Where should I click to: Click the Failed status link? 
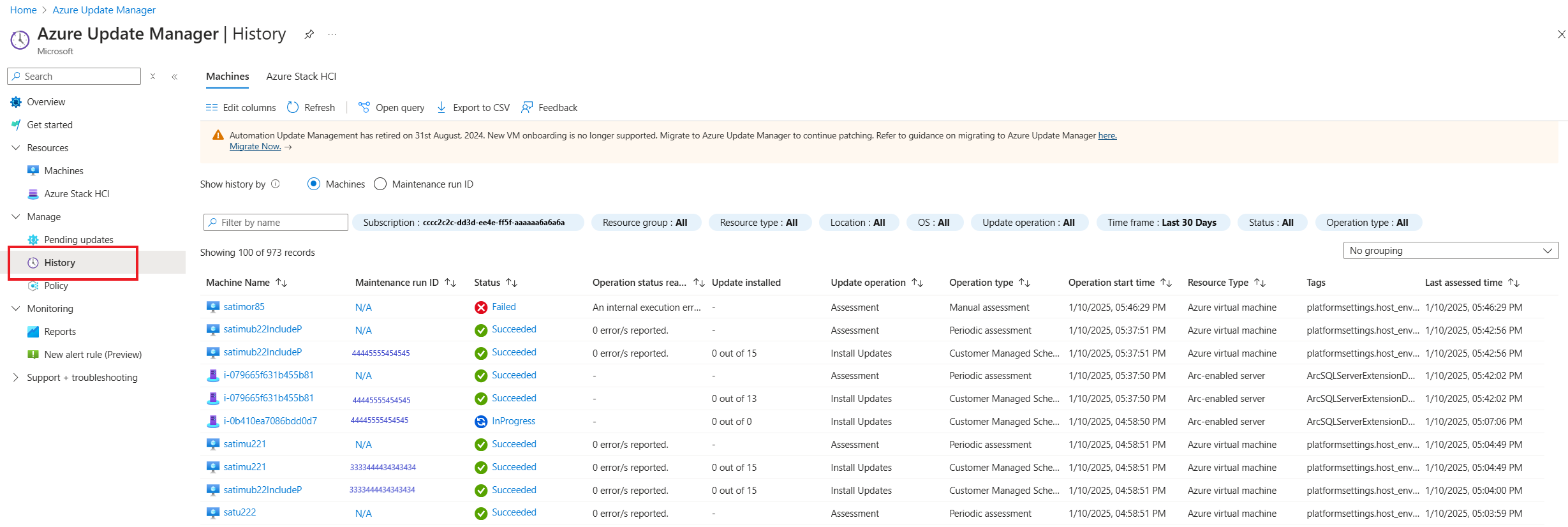pyautogui.click(x=504, y=307)
